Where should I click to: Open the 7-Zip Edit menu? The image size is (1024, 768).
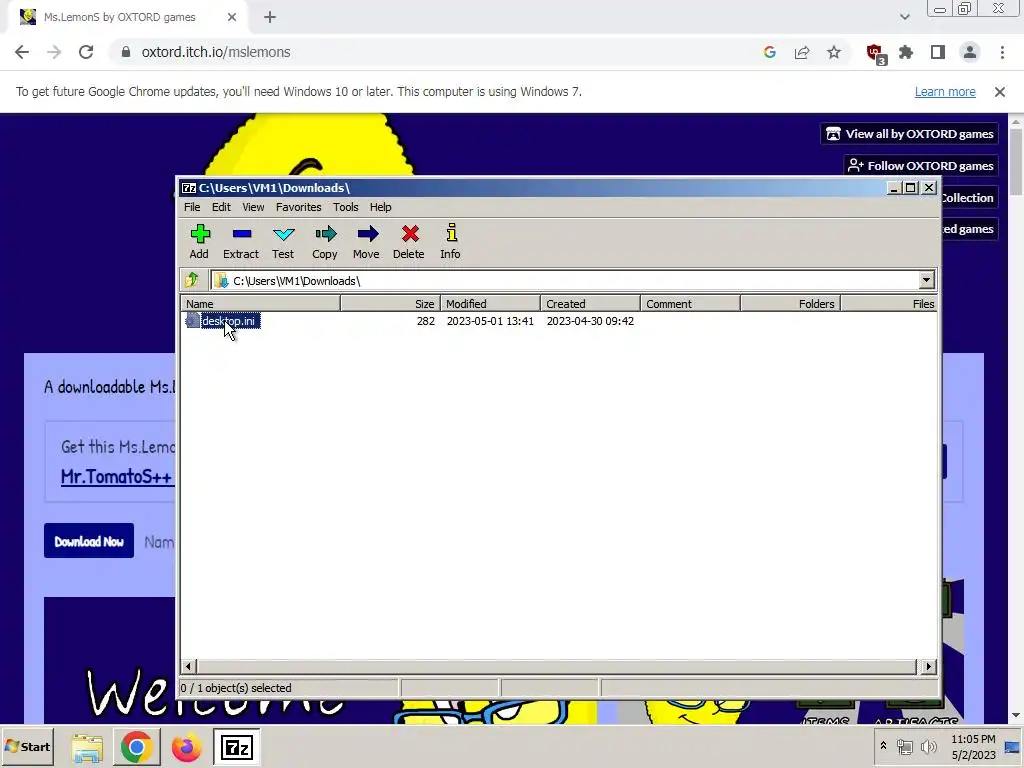coord(221,207)
